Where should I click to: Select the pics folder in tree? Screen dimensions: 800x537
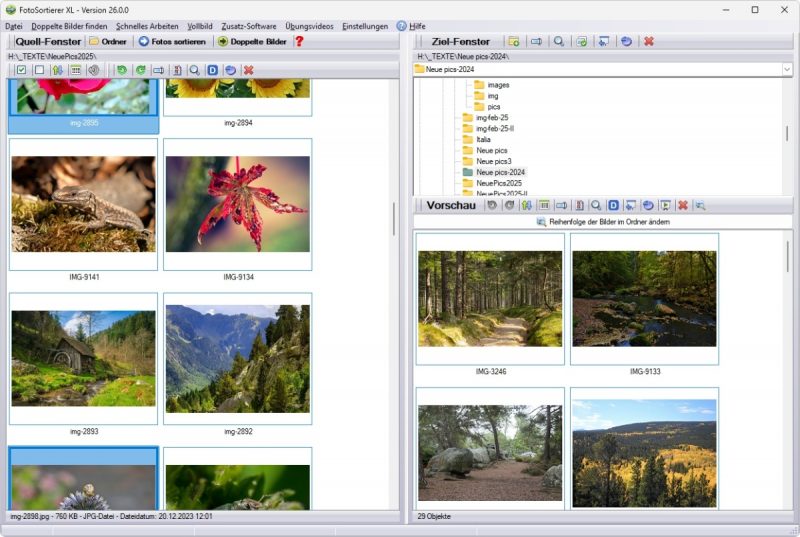coord(493,107)
